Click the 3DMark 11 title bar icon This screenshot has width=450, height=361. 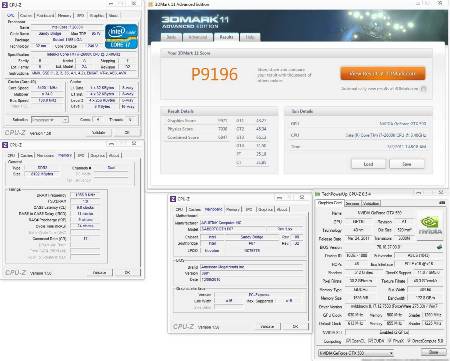tap(150, 4)
